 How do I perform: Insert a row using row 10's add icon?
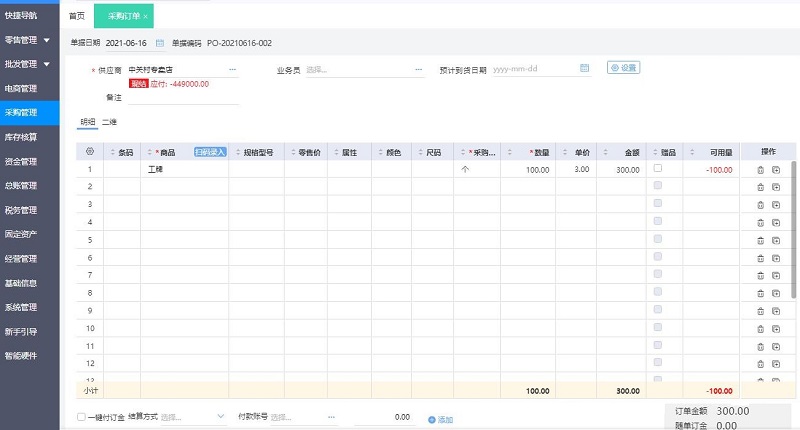click(776, 329)
